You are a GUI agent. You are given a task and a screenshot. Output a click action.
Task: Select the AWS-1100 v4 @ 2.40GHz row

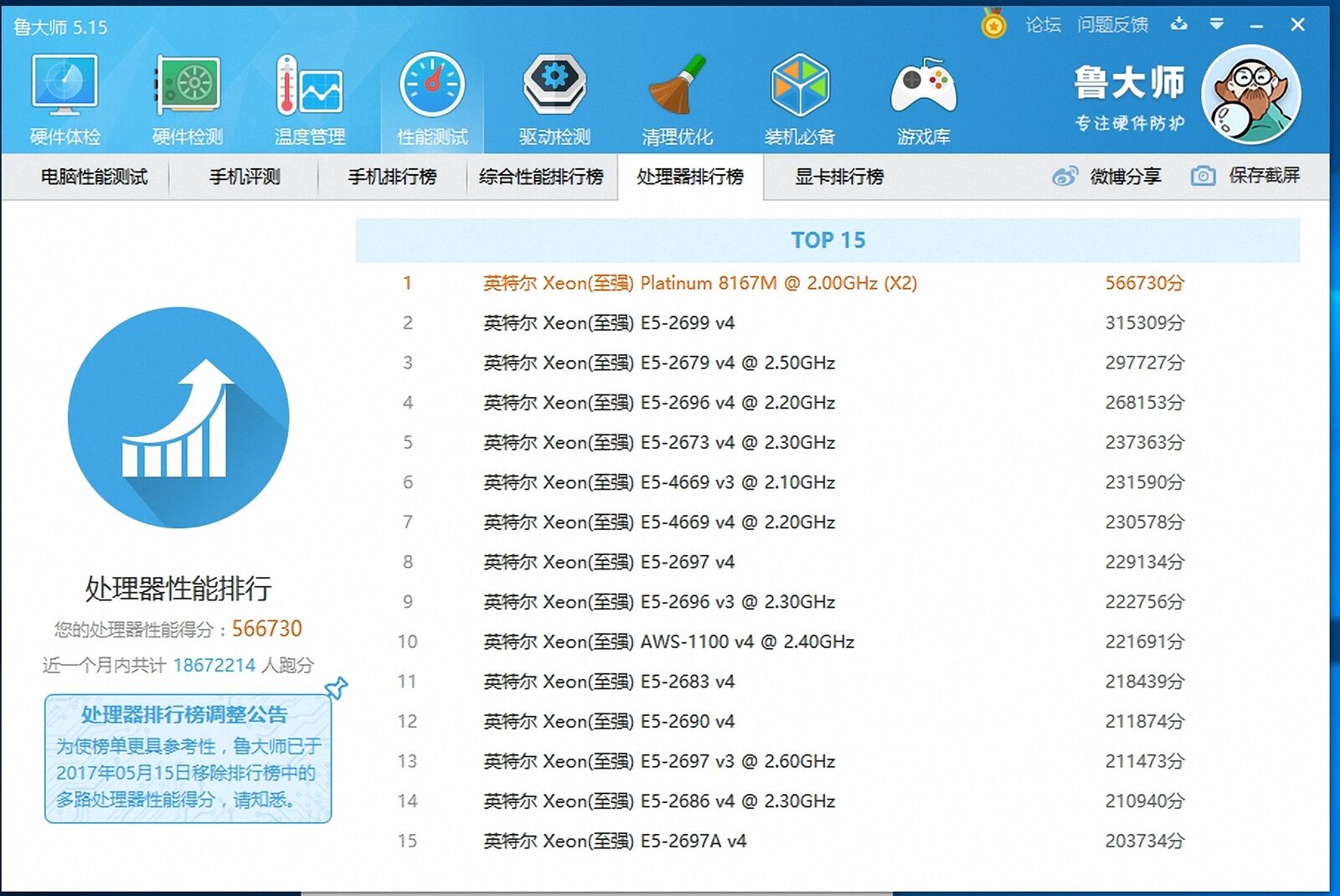(x=827, y=641)
